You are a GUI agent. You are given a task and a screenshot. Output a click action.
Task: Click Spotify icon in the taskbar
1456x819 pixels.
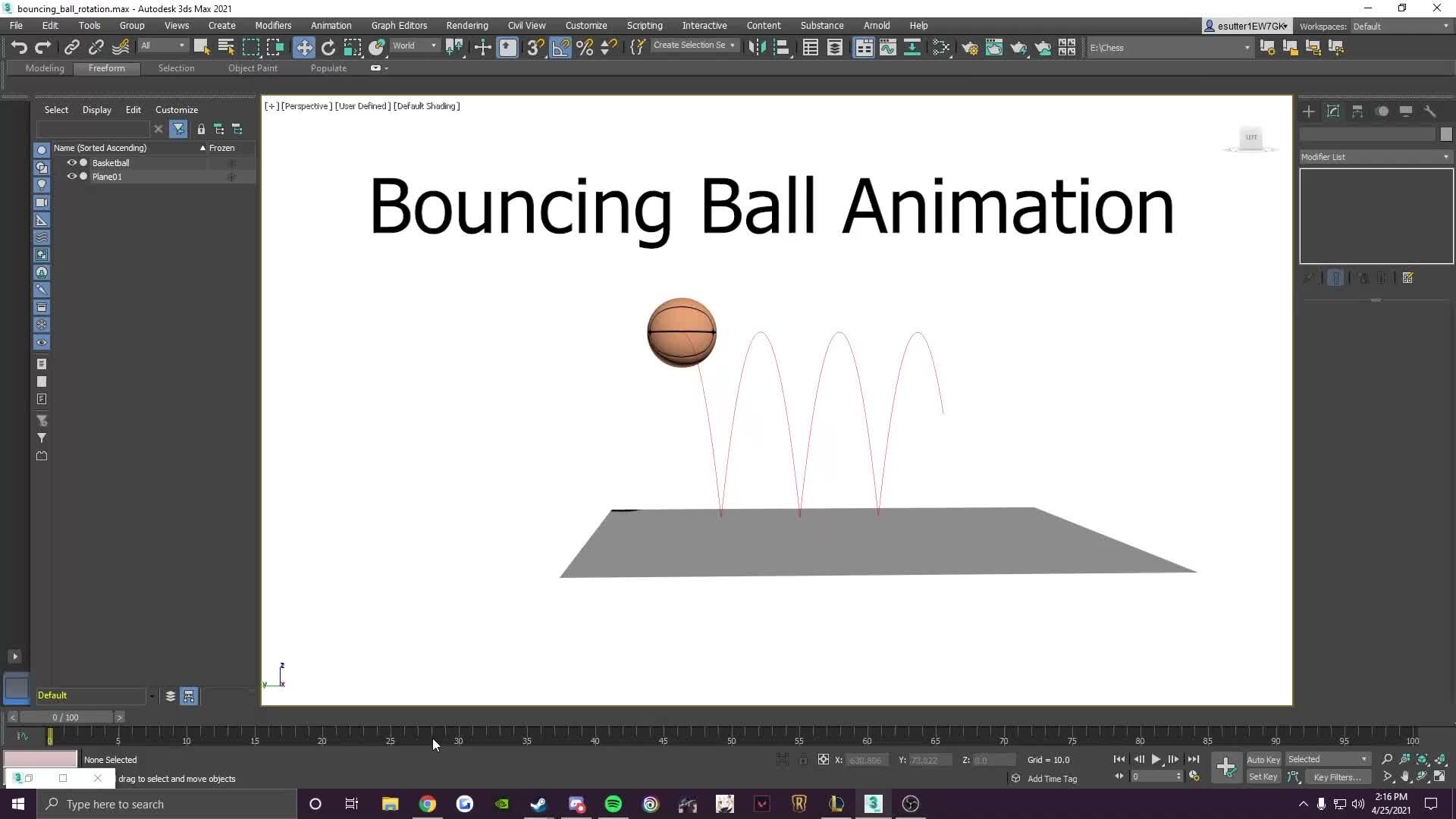coord(614,803)
